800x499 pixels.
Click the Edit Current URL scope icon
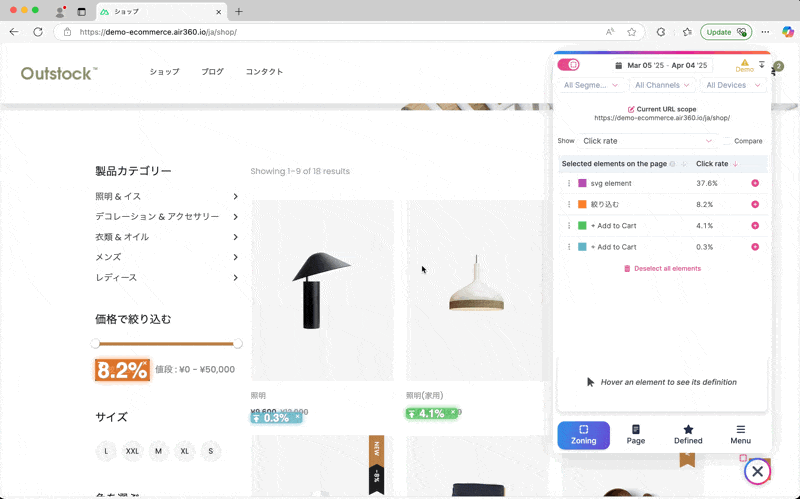[x=630, y=109]
